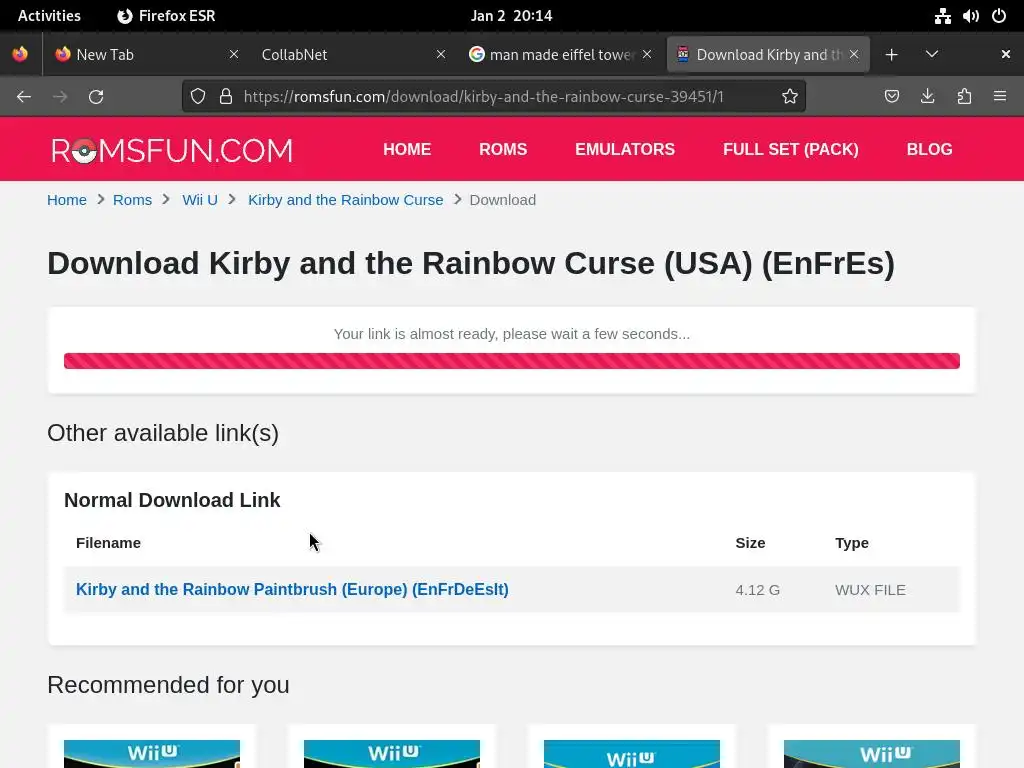This screenshot has height=768, width=1024.
Task: Select the Download Kirby tab
Action: pos(768,54)
